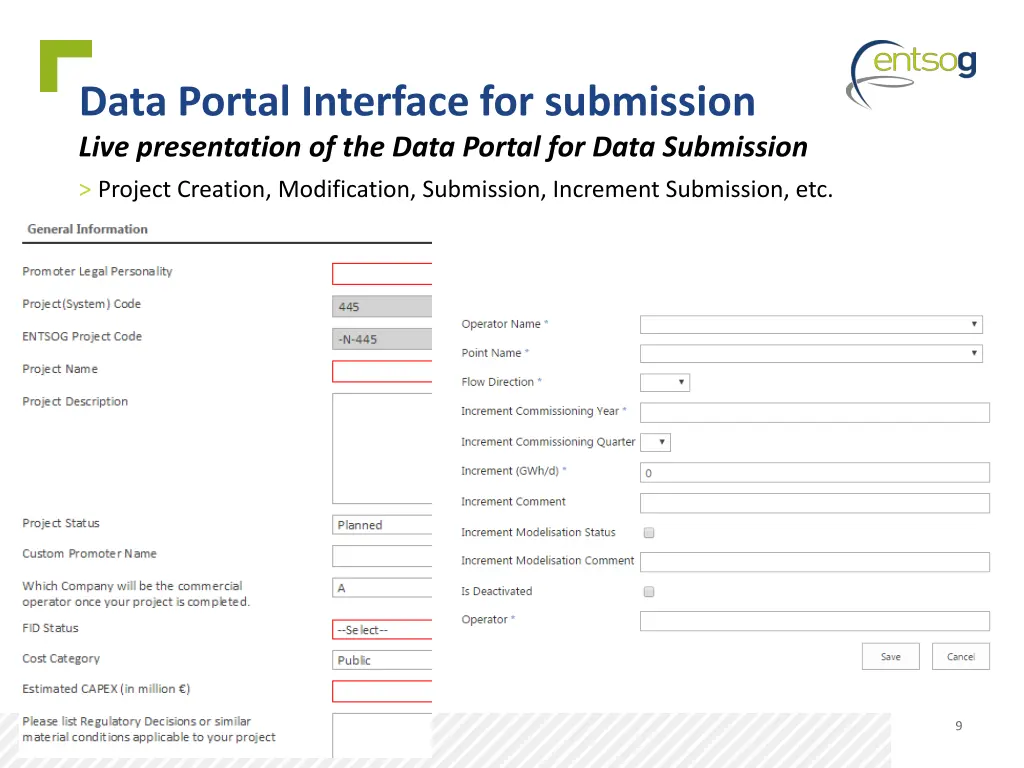Focus the Promoter Legal Personality field
The height and width of the screenshot is (768, 1024).
point(382,274)
